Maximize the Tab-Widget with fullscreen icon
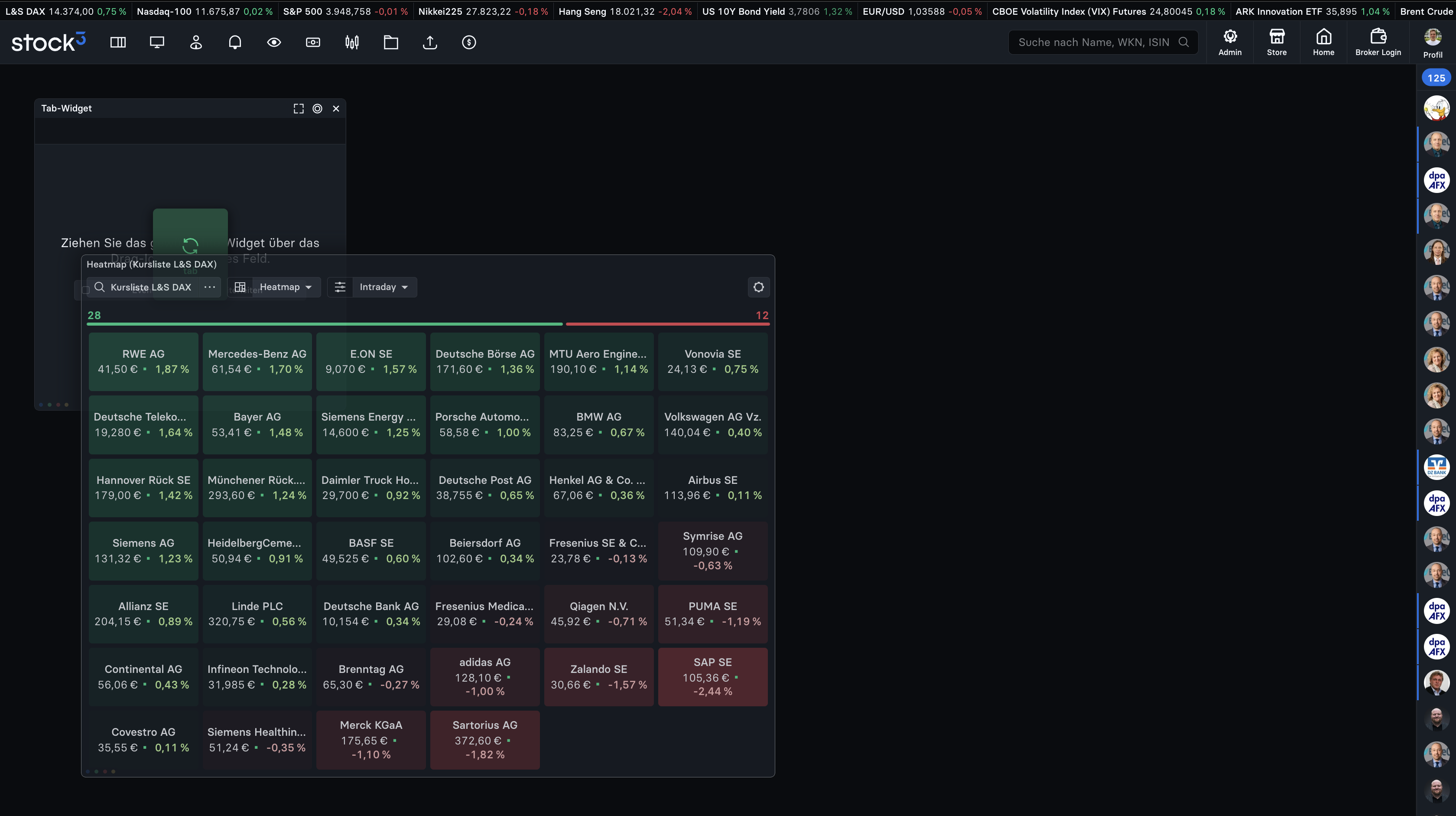Image resolution: width=1456 pixels, height=816 pixels. pyautogui.click(x=299, y=108)
